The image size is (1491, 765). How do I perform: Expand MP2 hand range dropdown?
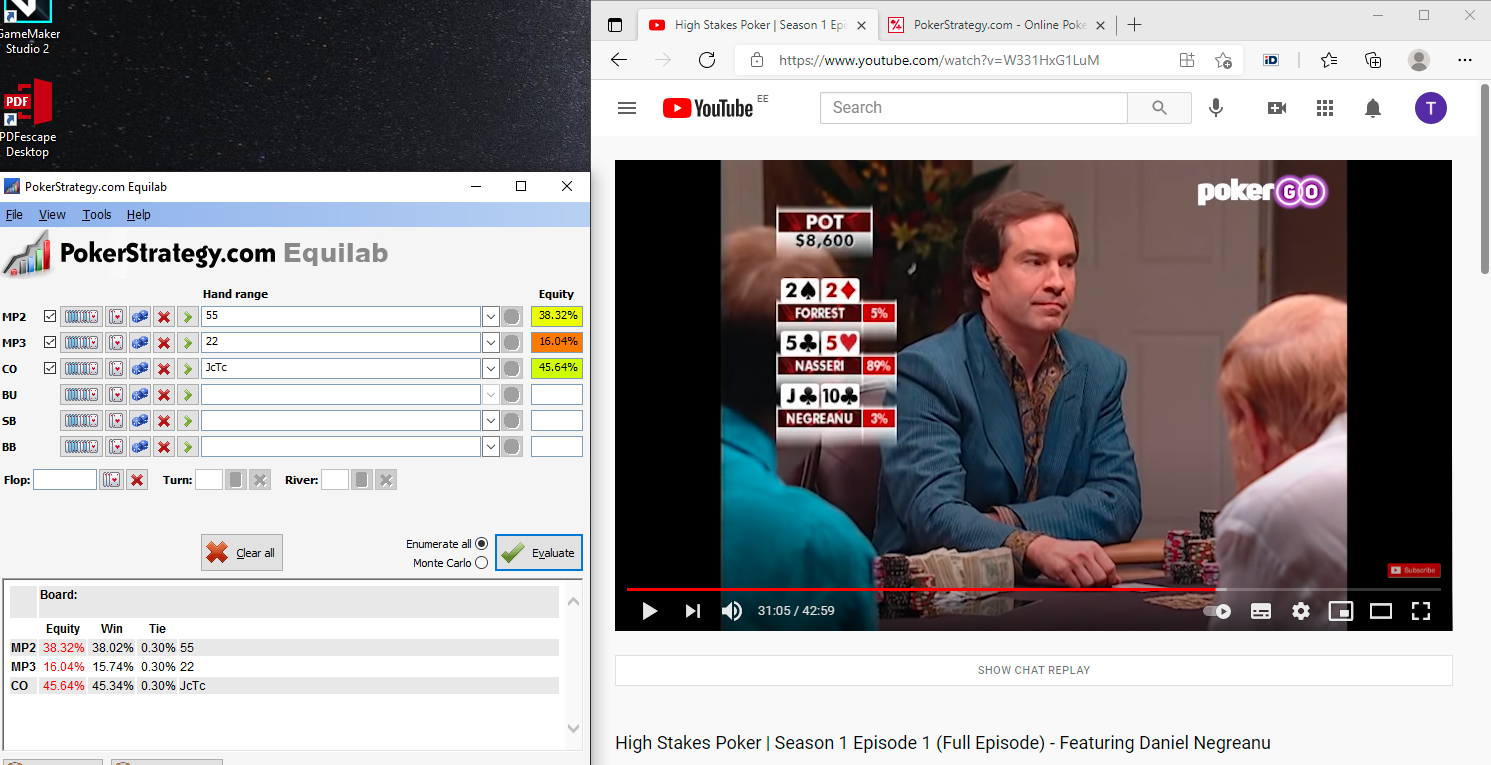pyautogui.click(x=490, y=316)
